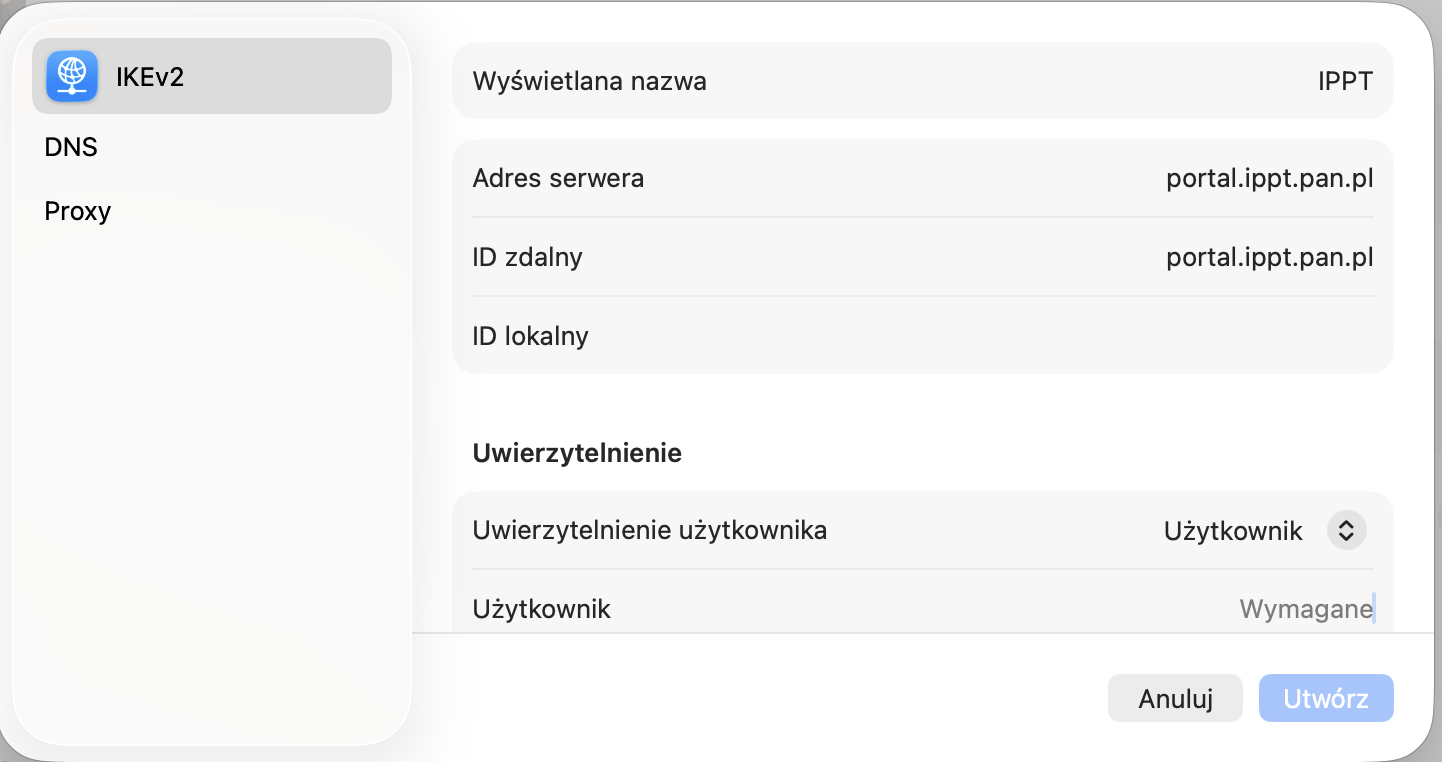The width and height of the screenshot is (1442, 762).
Task: Click the IKEv2 globe network icon
Action: 72,76
